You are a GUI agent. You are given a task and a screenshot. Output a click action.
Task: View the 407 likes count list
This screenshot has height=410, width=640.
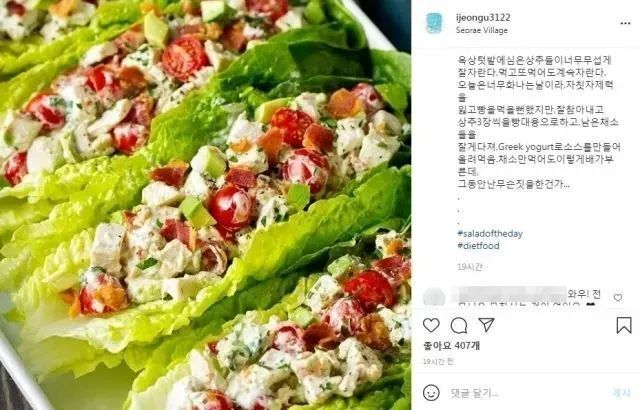[451, 346]
